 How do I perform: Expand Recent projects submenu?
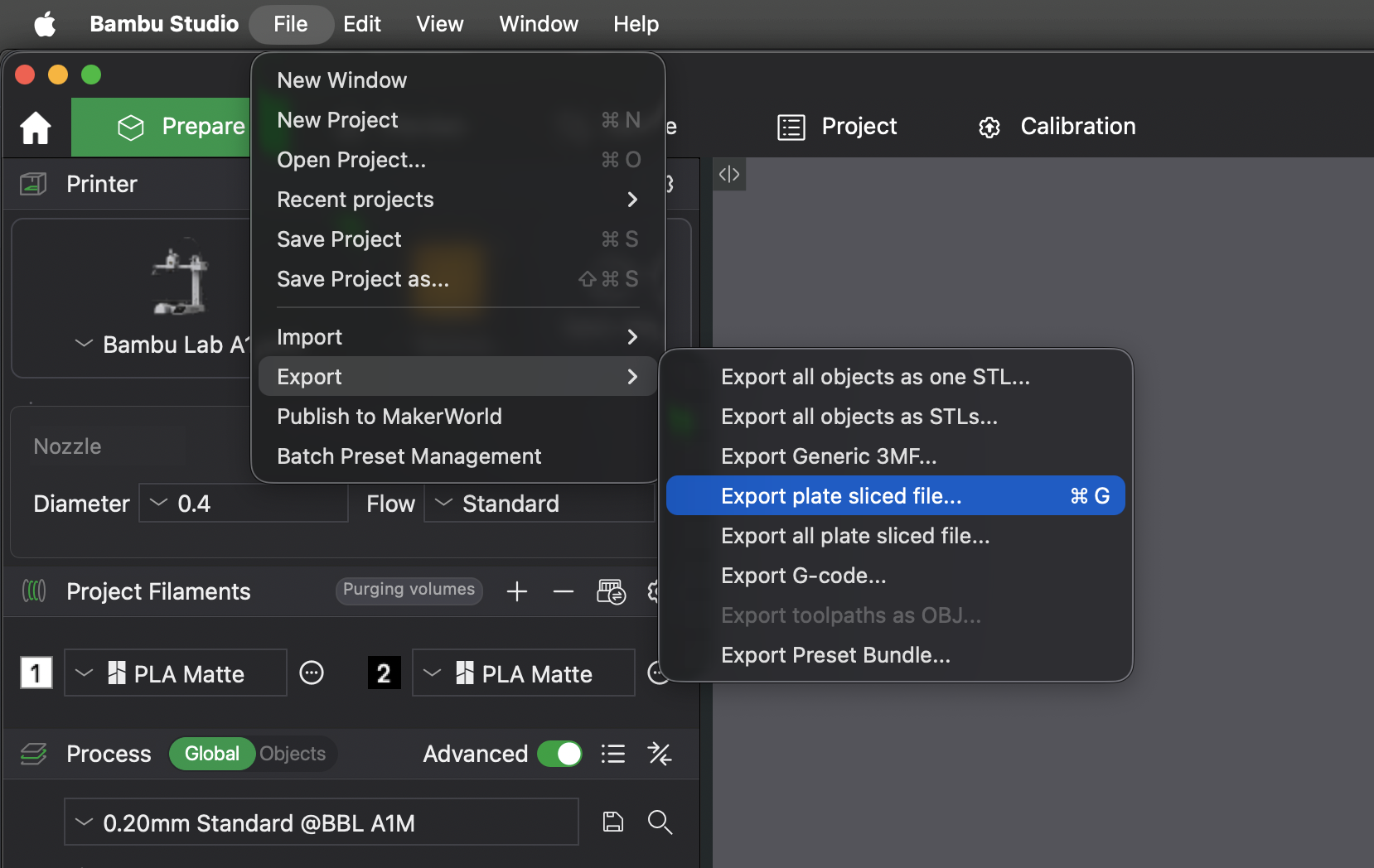[458, 200]
